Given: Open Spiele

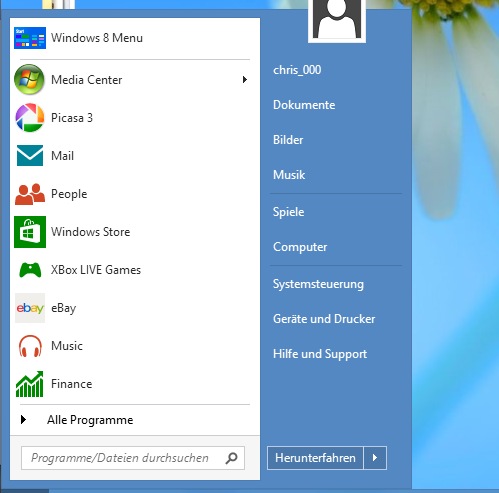Looking at the screenshot, I should click(x=288, y=212).
